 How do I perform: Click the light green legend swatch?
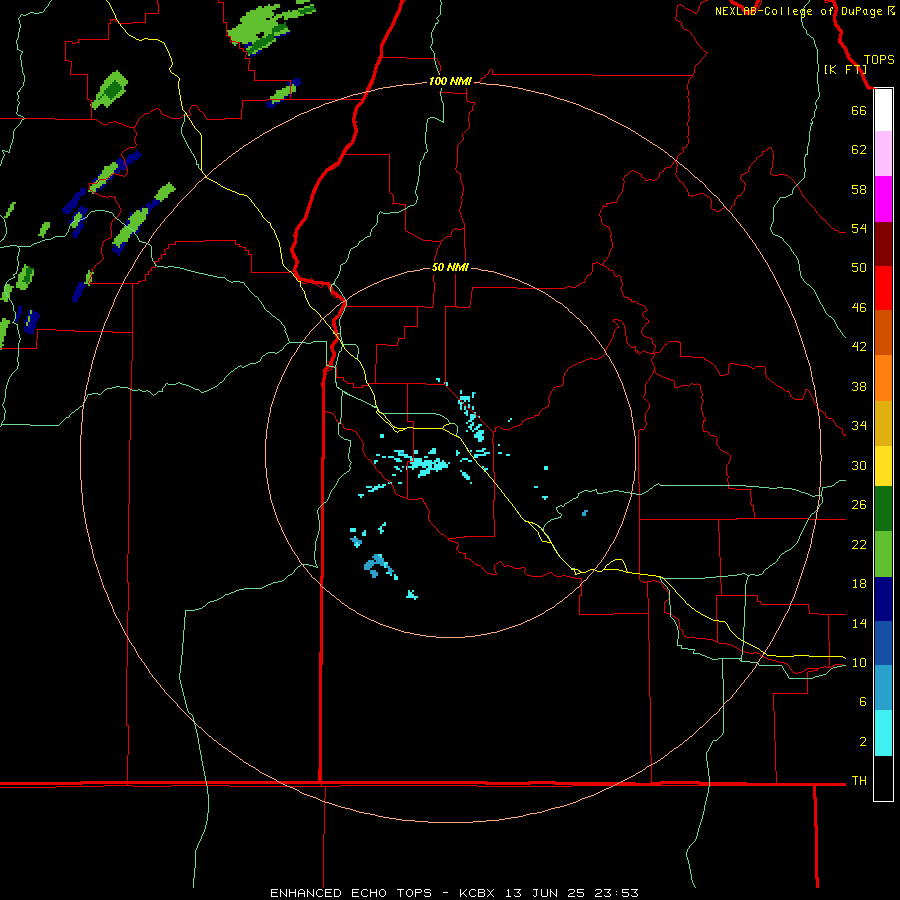click(883, 554)
